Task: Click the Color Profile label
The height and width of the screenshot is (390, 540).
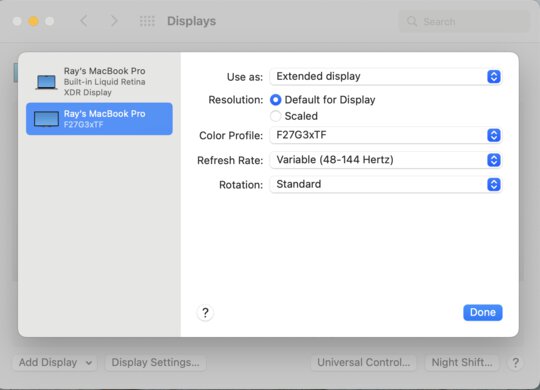Action: coord(231,135)
